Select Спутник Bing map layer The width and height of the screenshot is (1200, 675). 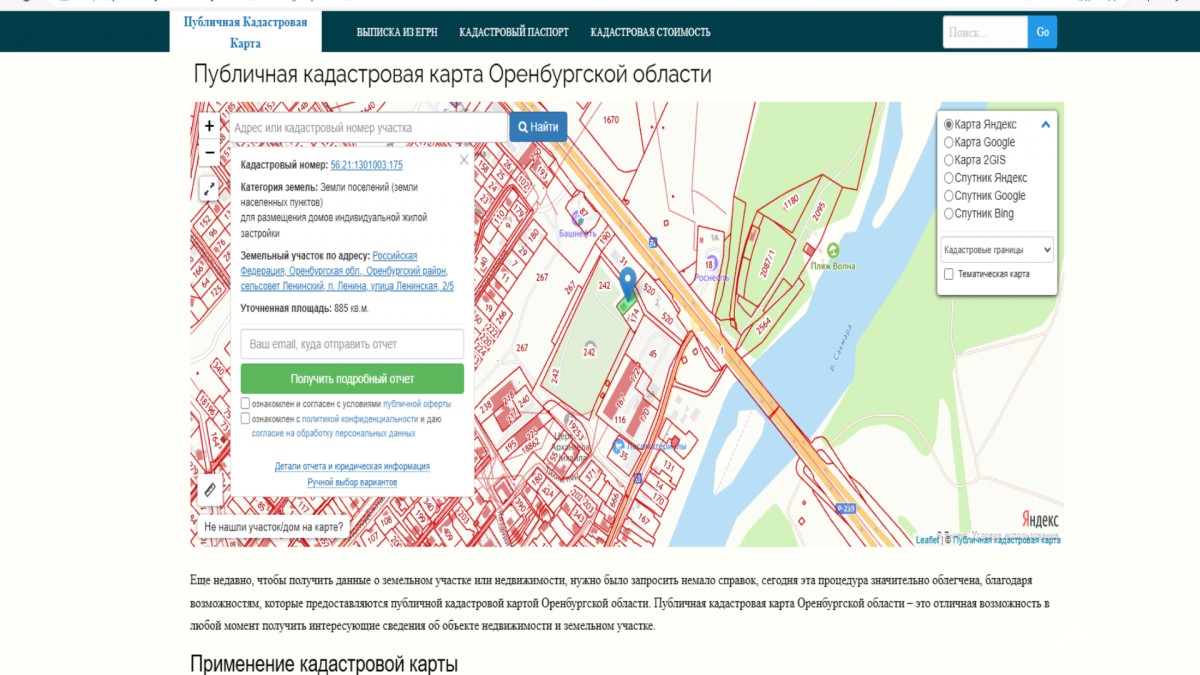pyautogui.click(x=949, y=214)
